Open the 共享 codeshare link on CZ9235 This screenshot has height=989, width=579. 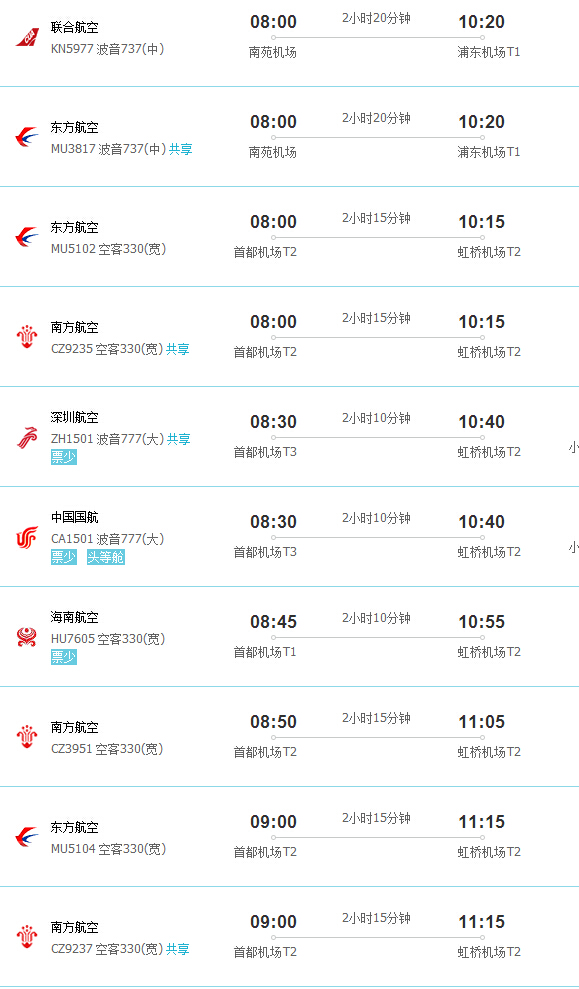pyautogui.click(x=177, y=349)
